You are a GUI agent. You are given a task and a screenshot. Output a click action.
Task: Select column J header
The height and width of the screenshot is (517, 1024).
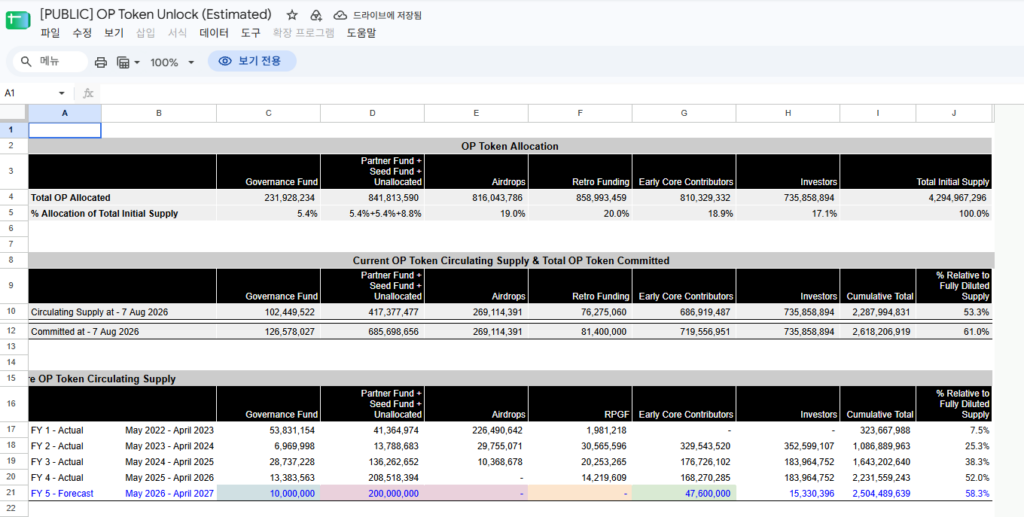point(953,113)
